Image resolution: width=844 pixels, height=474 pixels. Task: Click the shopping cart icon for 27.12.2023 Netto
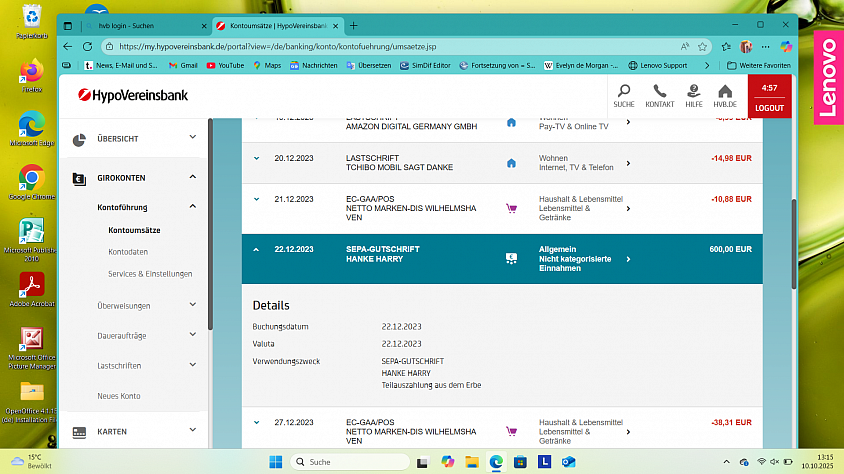pos(511,431)
